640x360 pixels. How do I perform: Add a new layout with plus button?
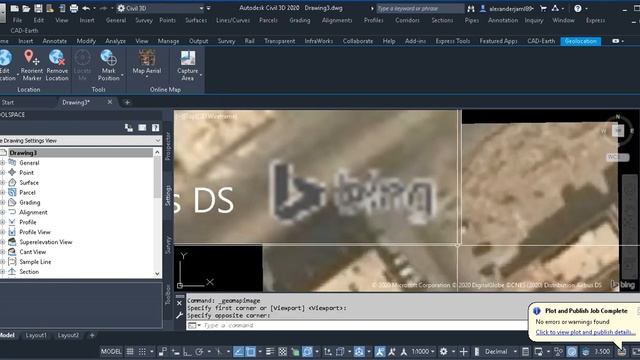[x=92, y=335]
